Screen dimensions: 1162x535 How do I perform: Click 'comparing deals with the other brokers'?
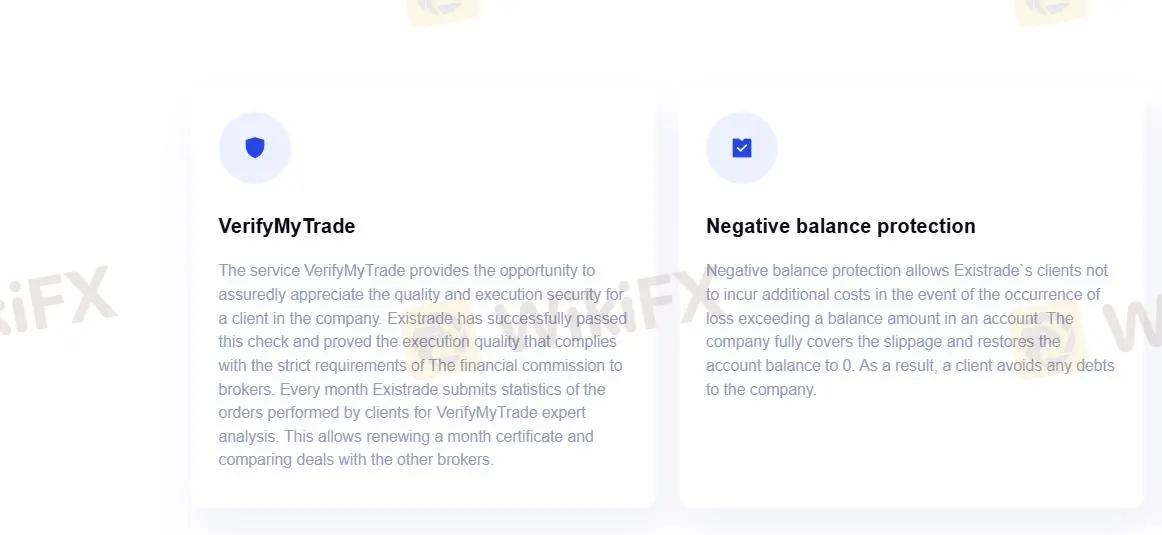(x=356, y=460)
